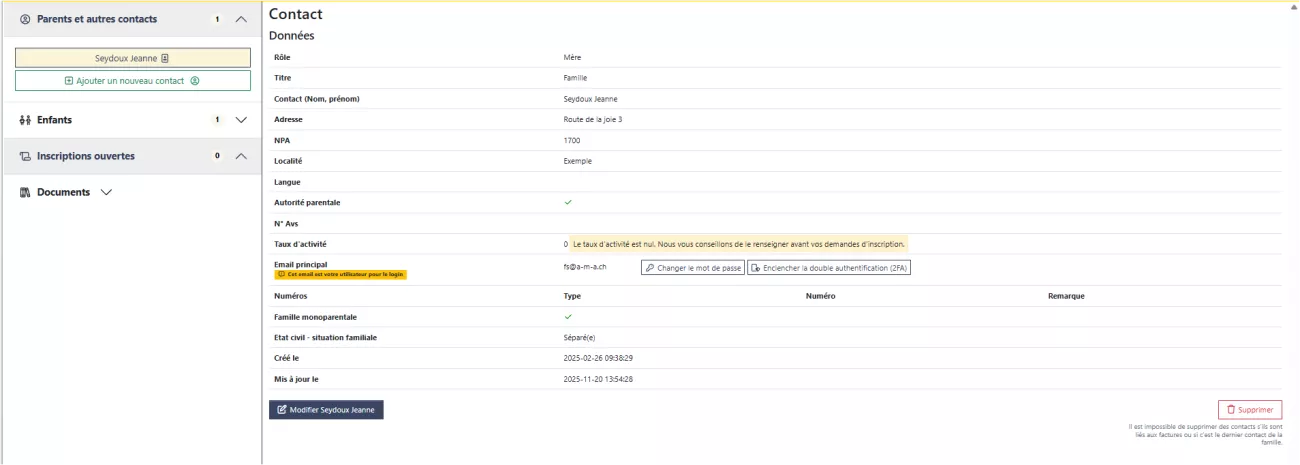
Task: Click the plus icon in Ajouter un nouveau contact
Action: (69, 81)
